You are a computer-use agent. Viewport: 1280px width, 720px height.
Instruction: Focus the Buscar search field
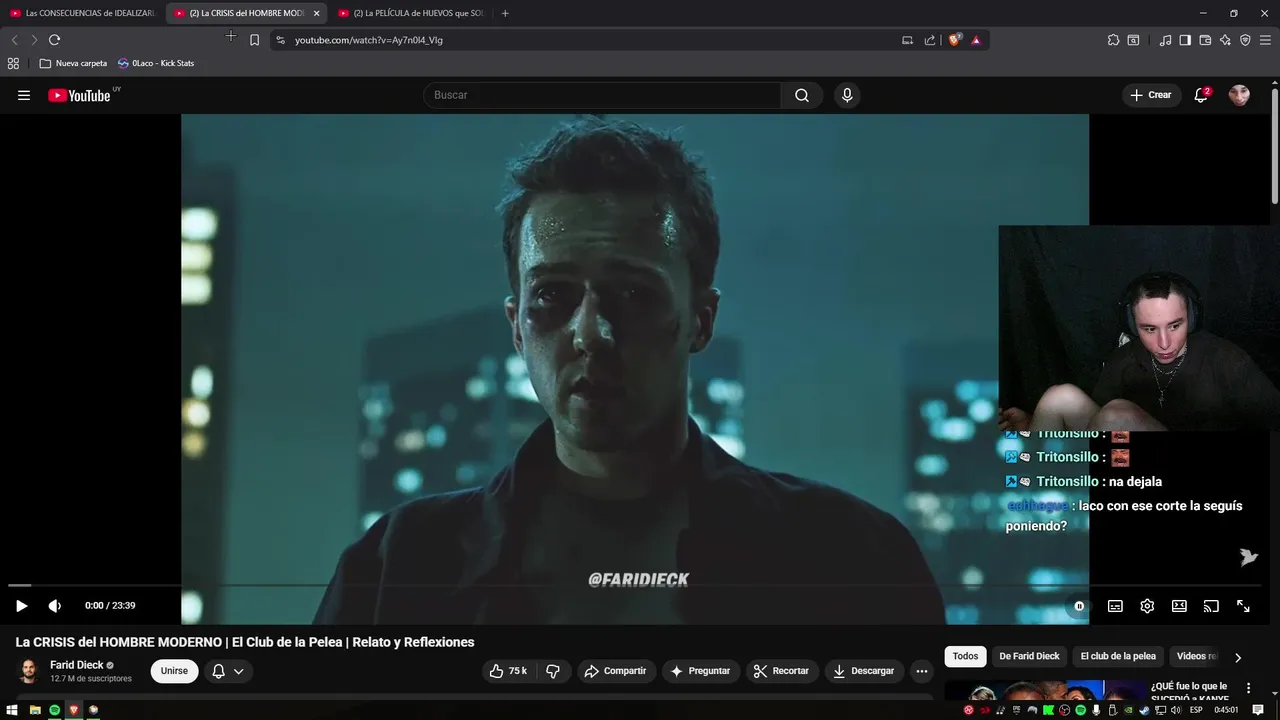tap(602, 95)
